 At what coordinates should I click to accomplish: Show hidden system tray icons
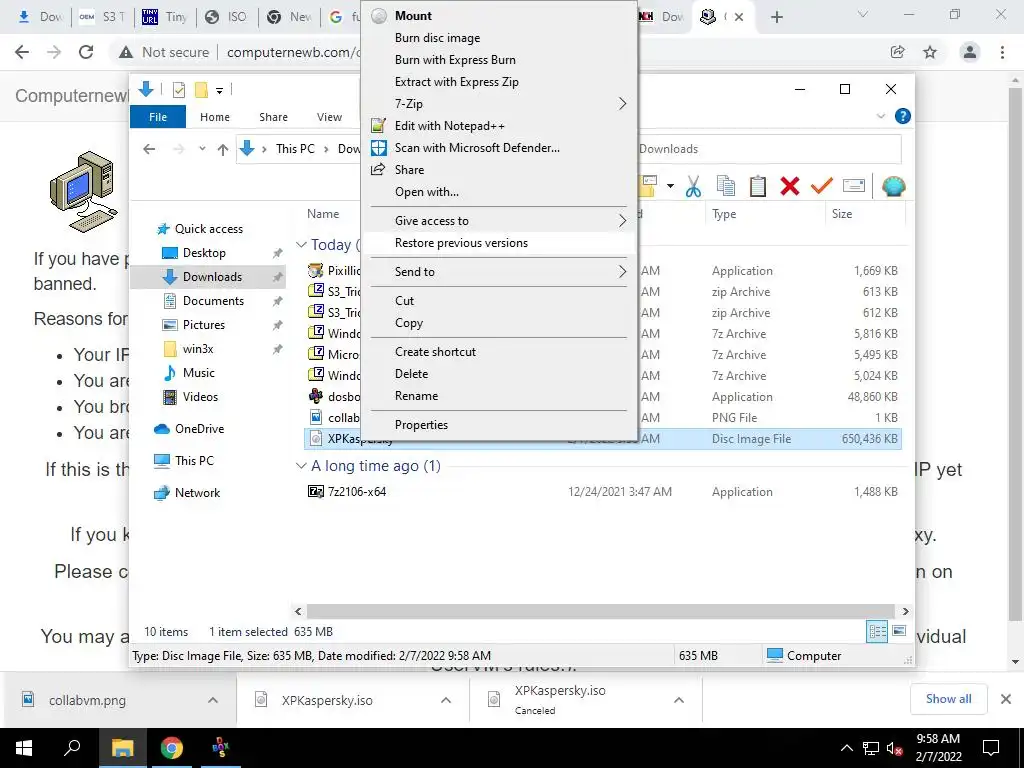(846, 748)
